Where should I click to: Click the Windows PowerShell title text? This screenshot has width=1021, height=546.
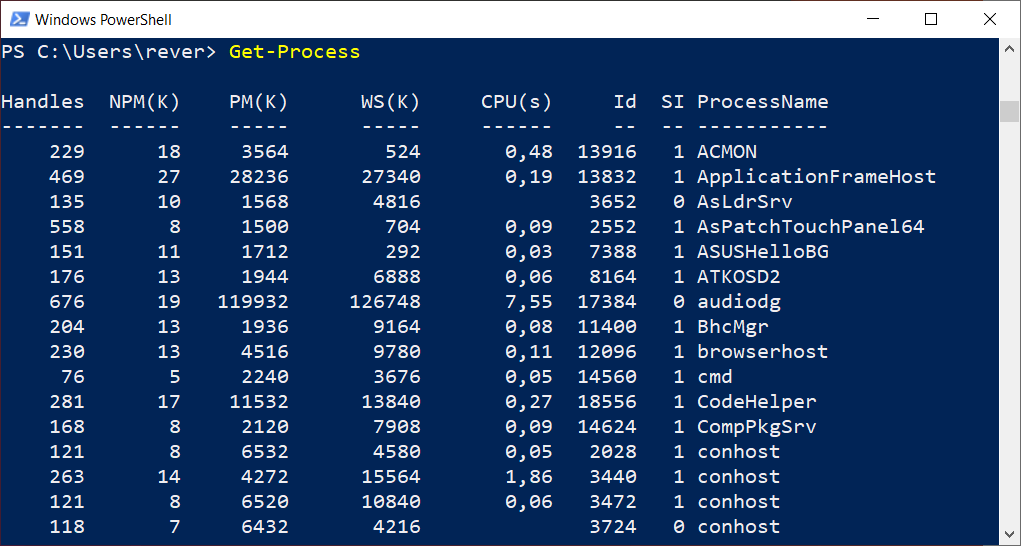pos(104,20)
